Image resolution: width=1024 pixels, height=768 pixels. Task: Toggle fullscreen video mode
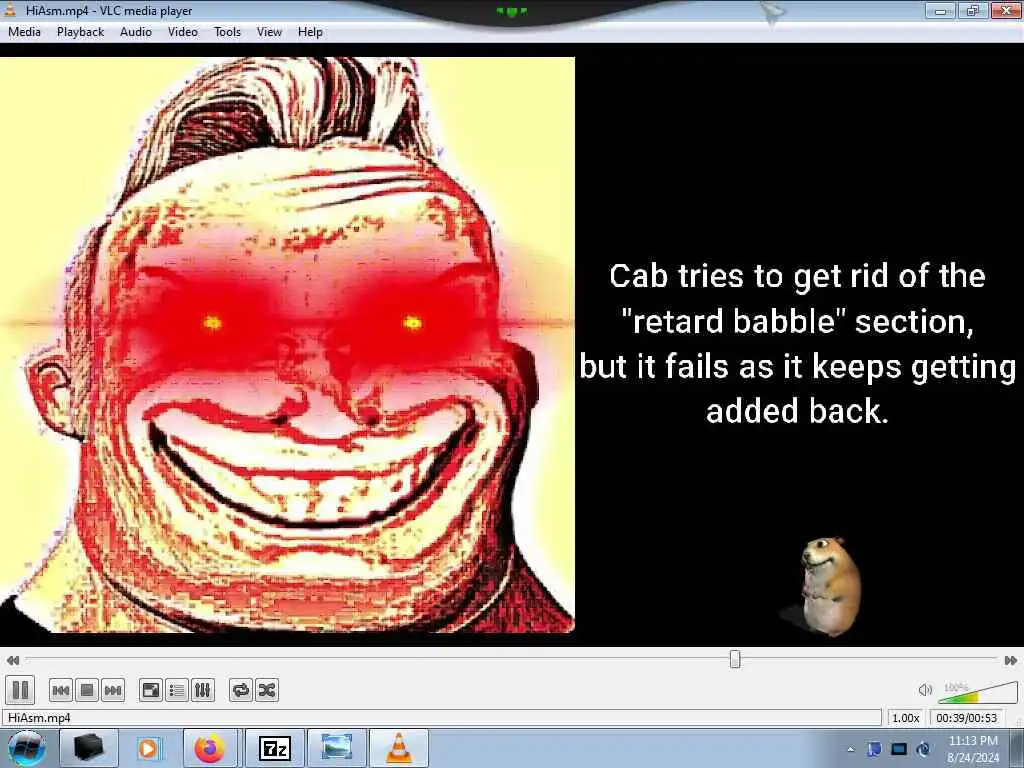click(x=151, y=690)
